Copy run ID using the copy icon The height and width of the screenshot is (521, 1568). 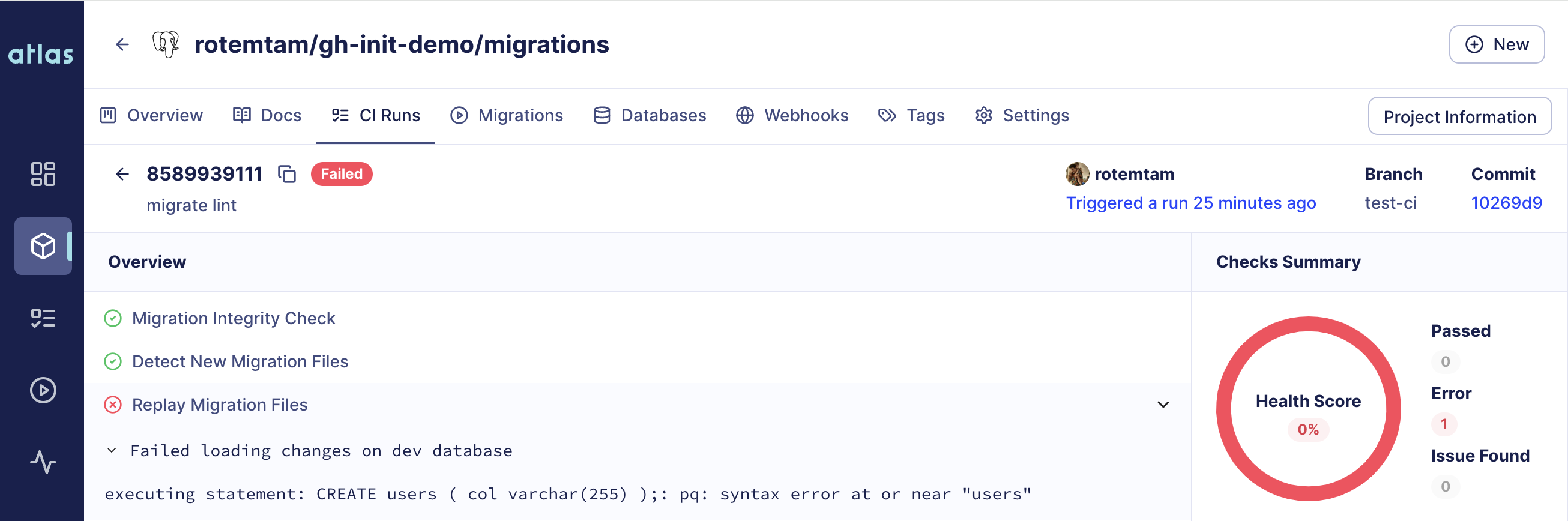[x=287, y=174]
